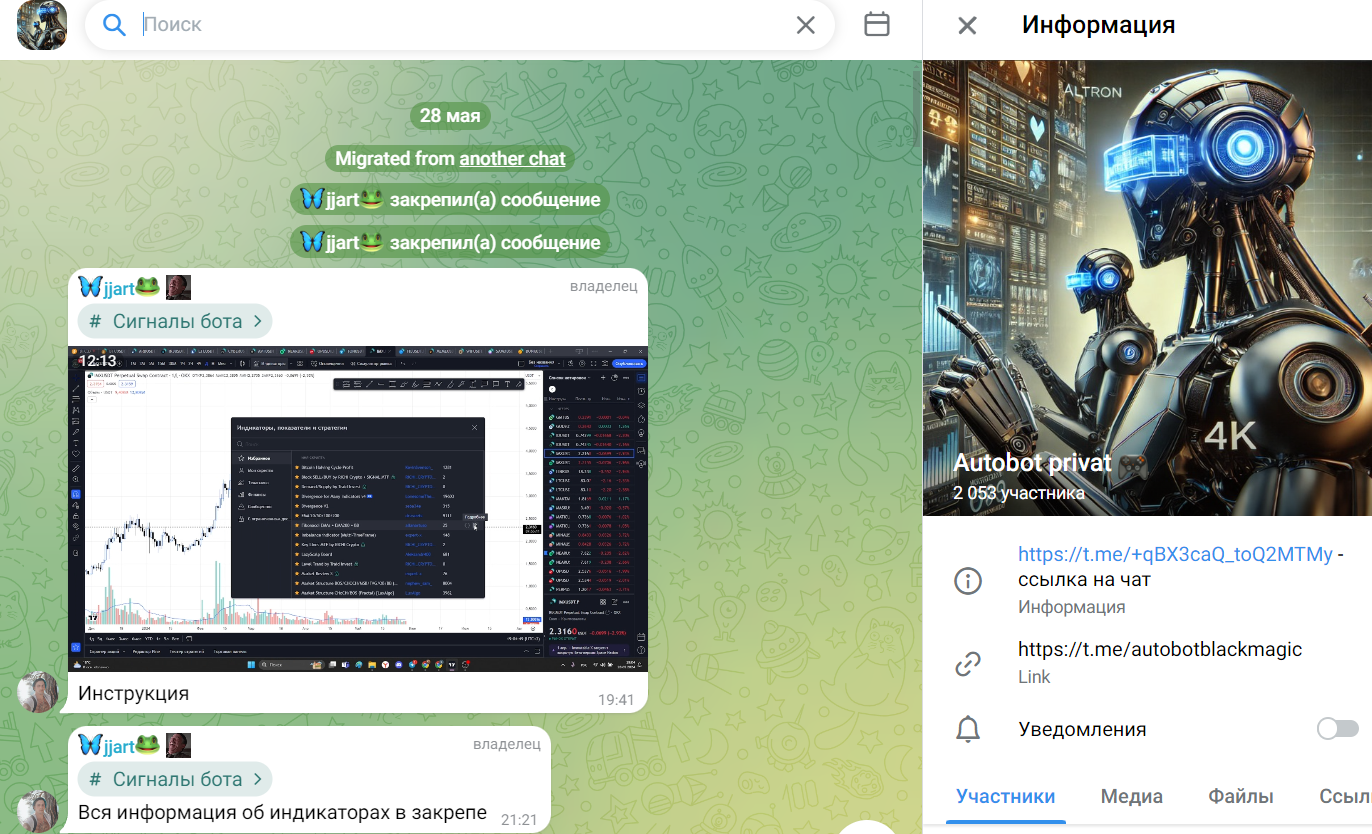Open the calendar date picker icon
The width and height of the screenshot is (1372, 834).
[x=877, y=24]
